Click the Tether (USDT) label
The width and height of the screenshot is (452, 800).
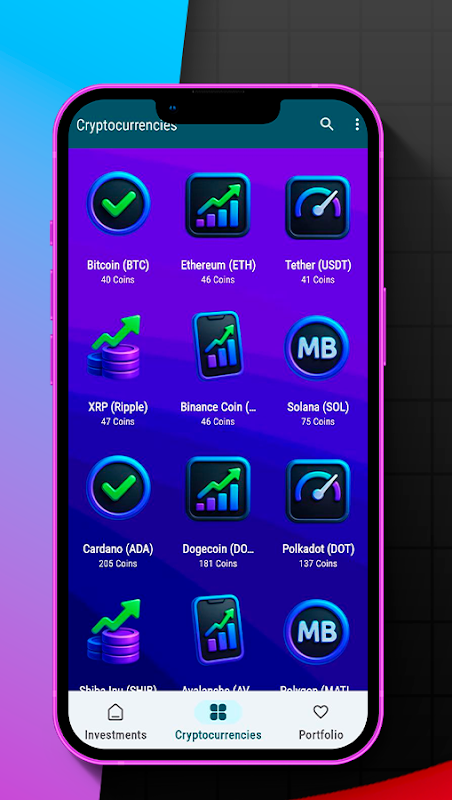[x=318, y=265]
